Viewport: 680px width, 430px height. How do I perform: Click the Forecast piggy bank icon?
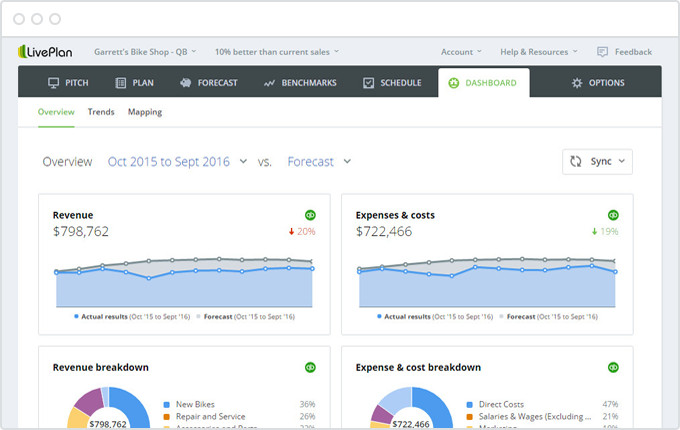tap(186, 83)
